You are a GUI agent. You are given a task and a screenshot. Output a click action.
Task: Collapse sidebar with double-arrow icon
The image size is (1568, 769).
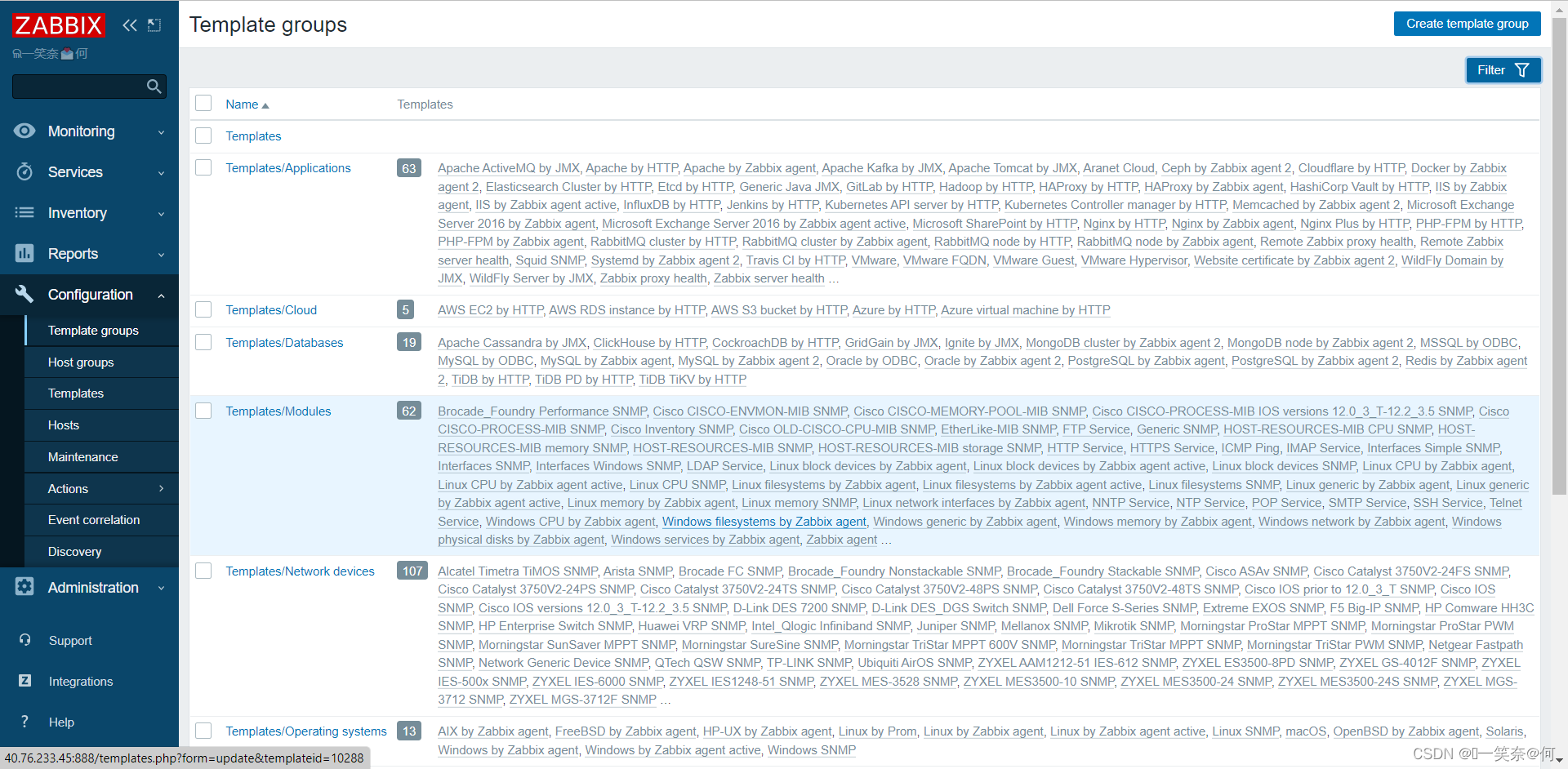(x=130, y=25)
